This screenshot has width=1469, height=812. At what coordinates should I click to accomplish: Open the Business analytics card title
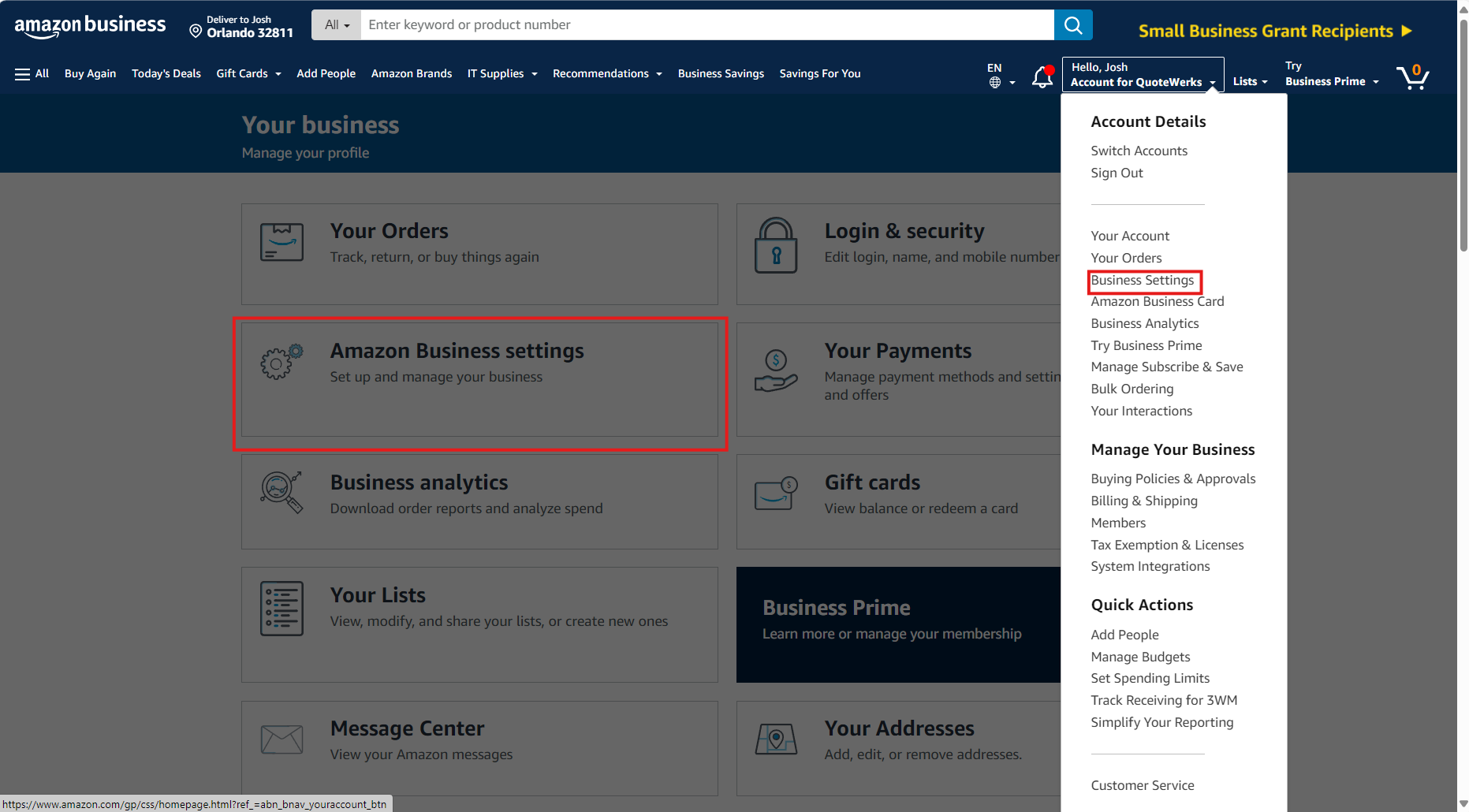[419, 482]
